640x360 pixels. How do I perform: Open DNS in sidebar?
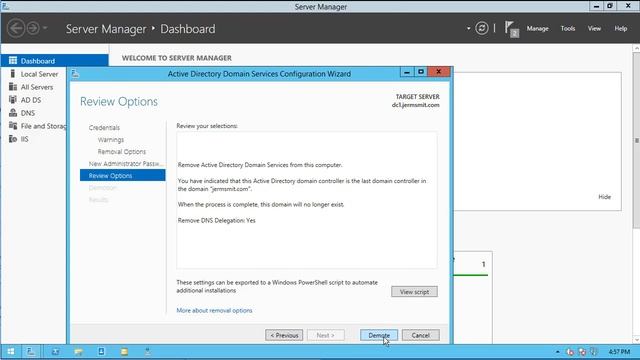click(x=28, y=113)
